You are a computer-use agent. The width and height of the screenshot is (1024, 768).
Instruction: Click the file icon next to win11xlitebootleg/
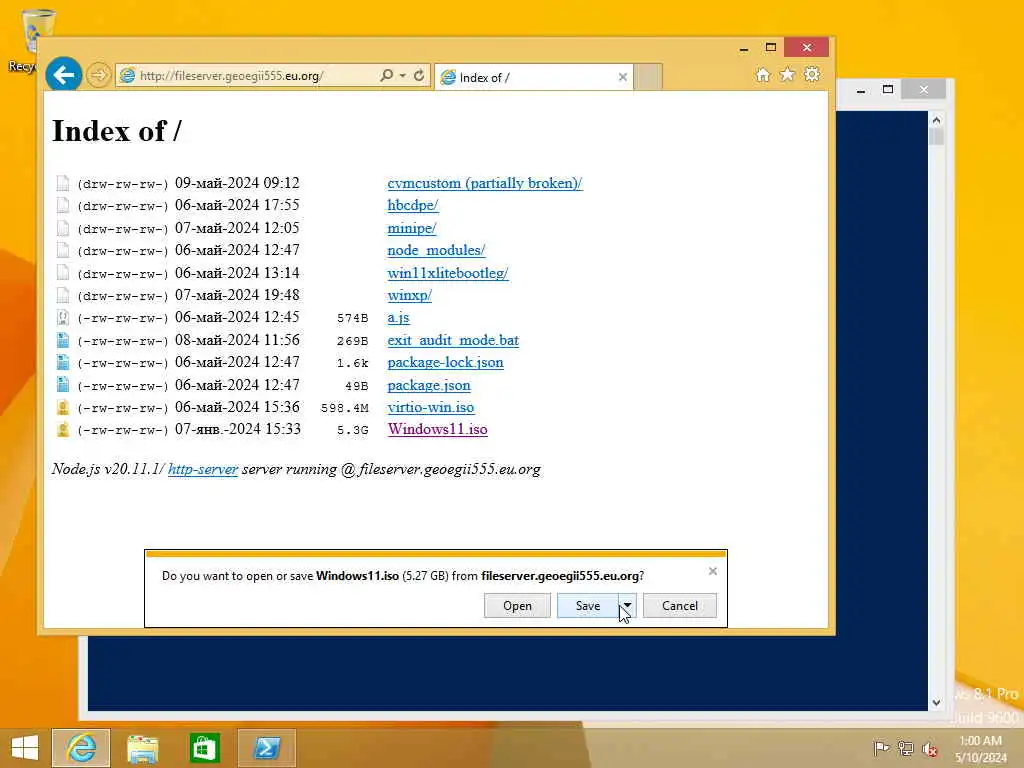(63, 273)
